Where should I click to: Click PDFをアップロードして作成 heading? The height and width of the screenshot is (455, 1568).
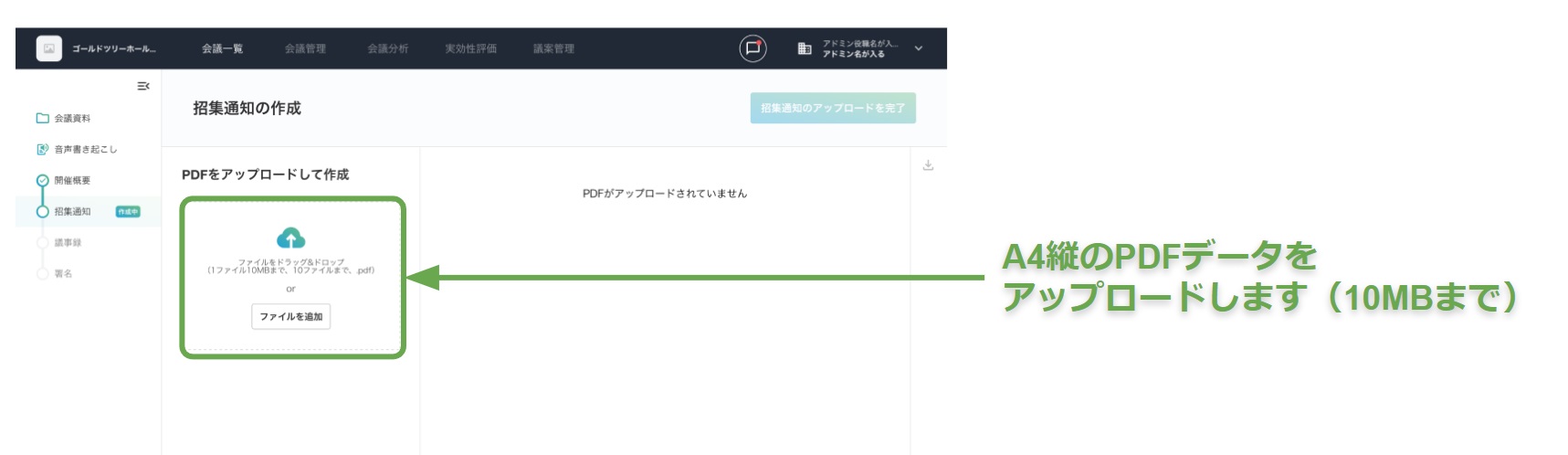click(265, 174)
